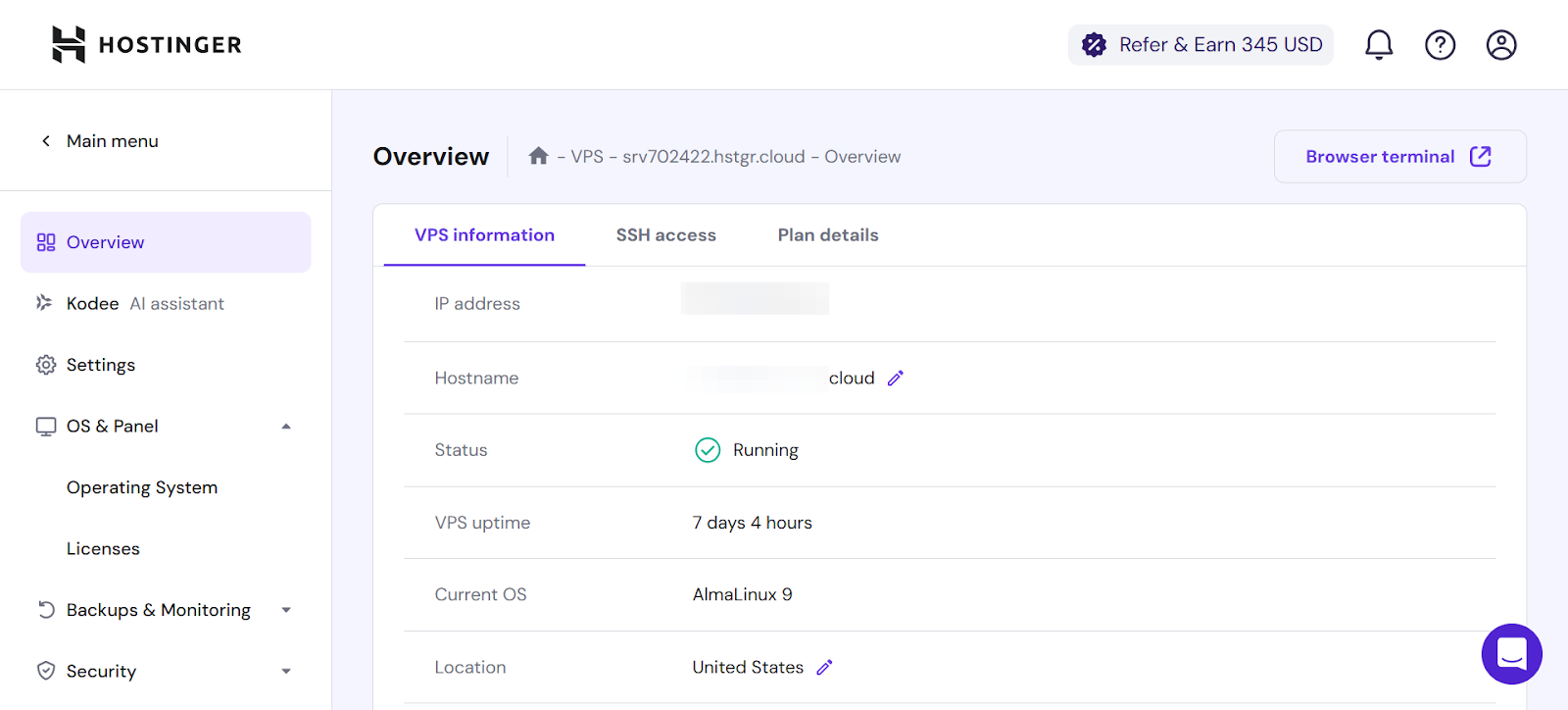
Task: Select Overview in the sidebar
Action: click(166, 242)
